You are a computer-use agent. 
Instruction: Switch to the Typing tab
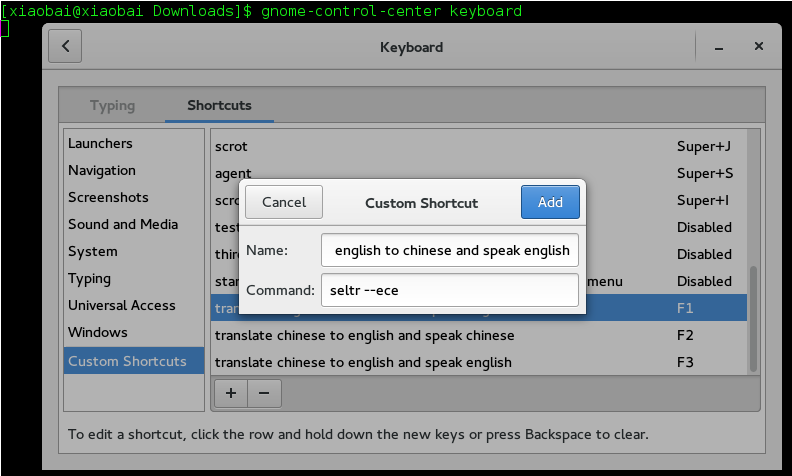pos(113,105)
